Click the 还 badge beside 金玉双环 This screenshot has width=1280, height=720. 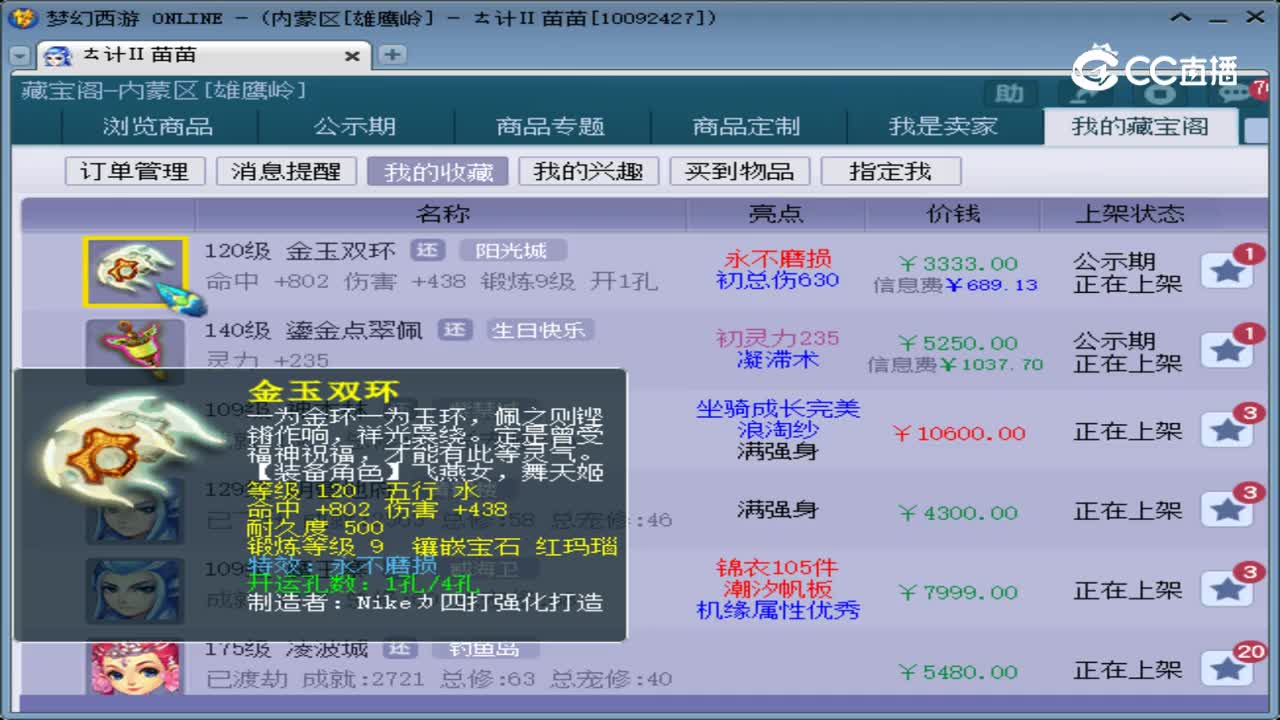(427, 250)
